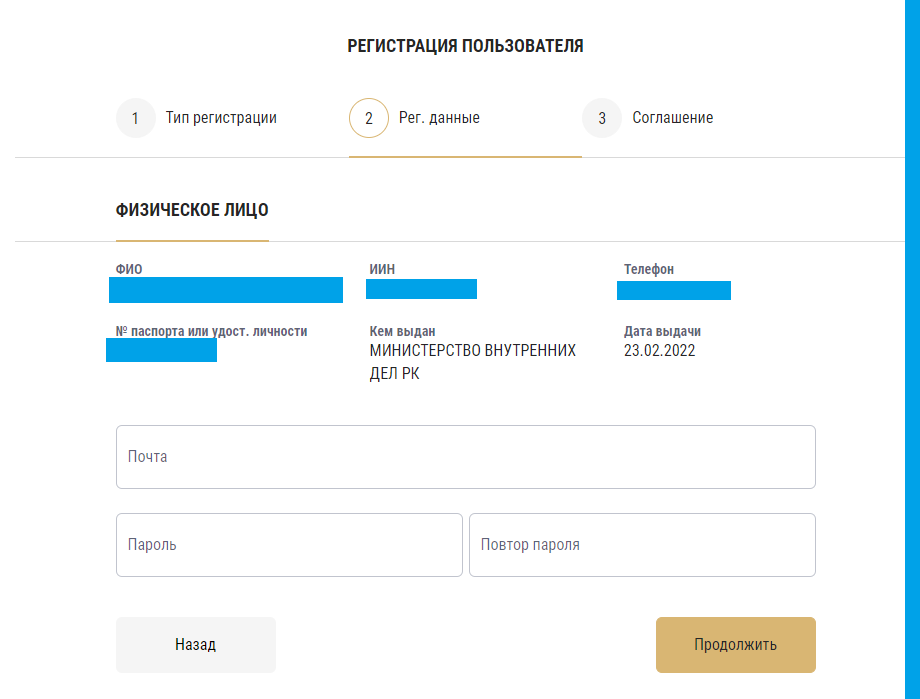Viewport: 920px width, 699px height.
Task: Click the passport number highlighted value
Action: click(161, 350)
